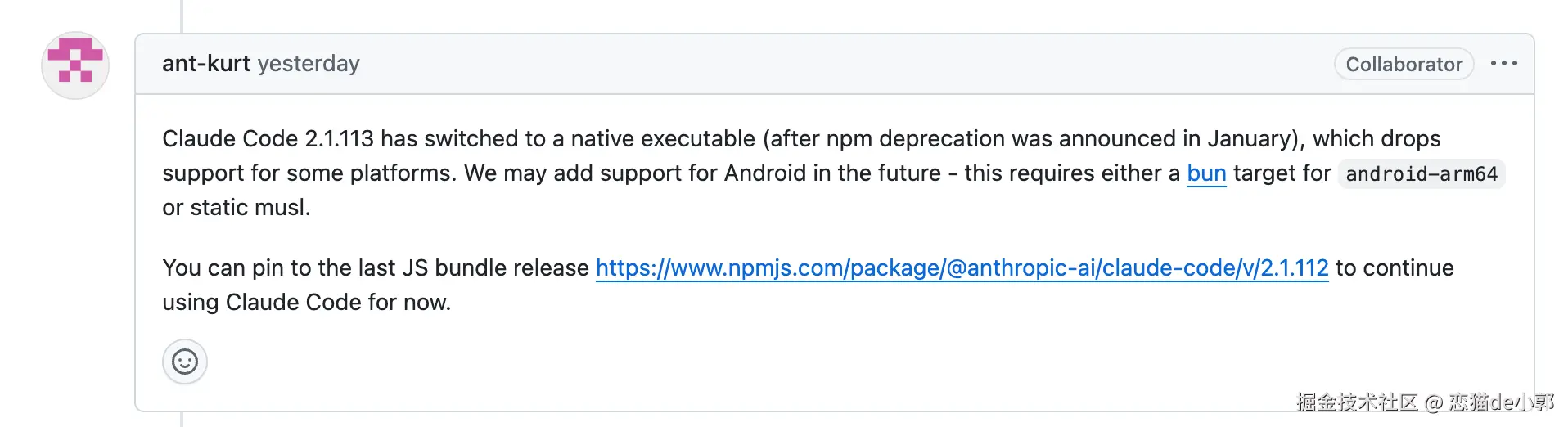This screenshot has width=1568, height=427.
Task: Click the Collaborator badge label
Action: (x=1404, y=64)
